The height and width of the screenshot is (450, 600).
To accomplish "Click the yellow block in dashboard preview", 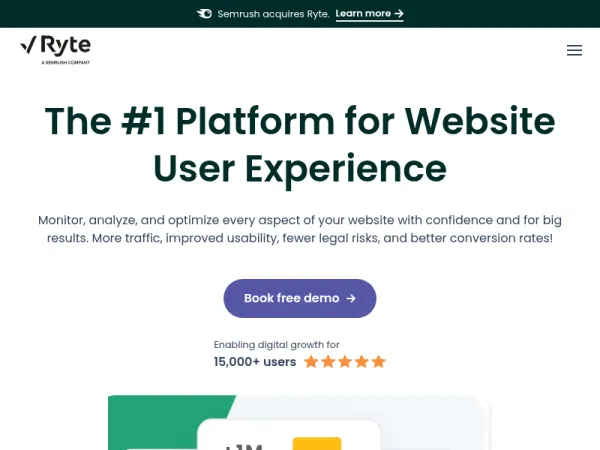I will pyautogui.click(x=317, y=444).
